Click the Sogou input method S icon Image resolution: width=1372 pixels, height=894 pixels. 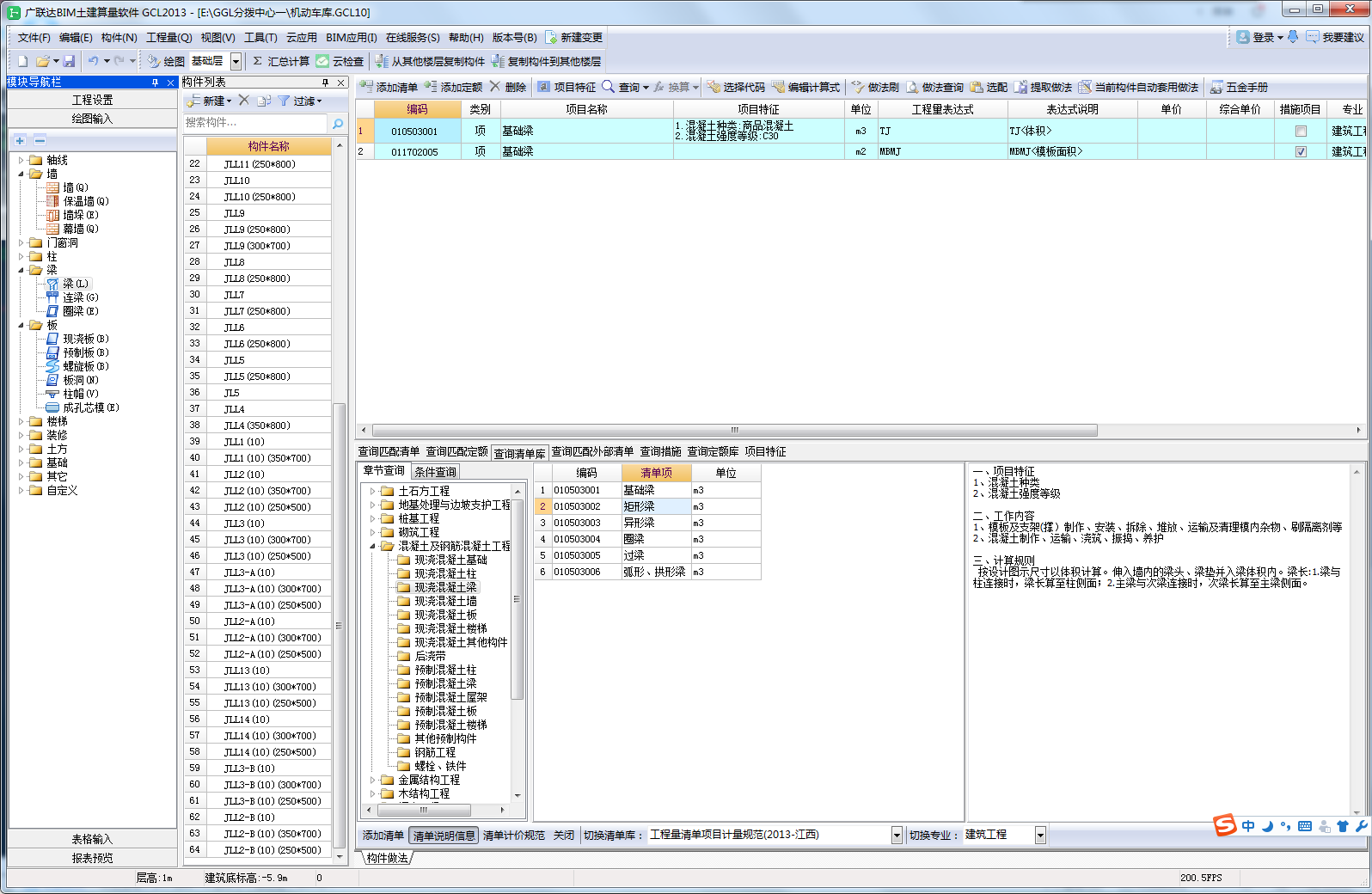pyautogui.click(x=1225, y=825)
